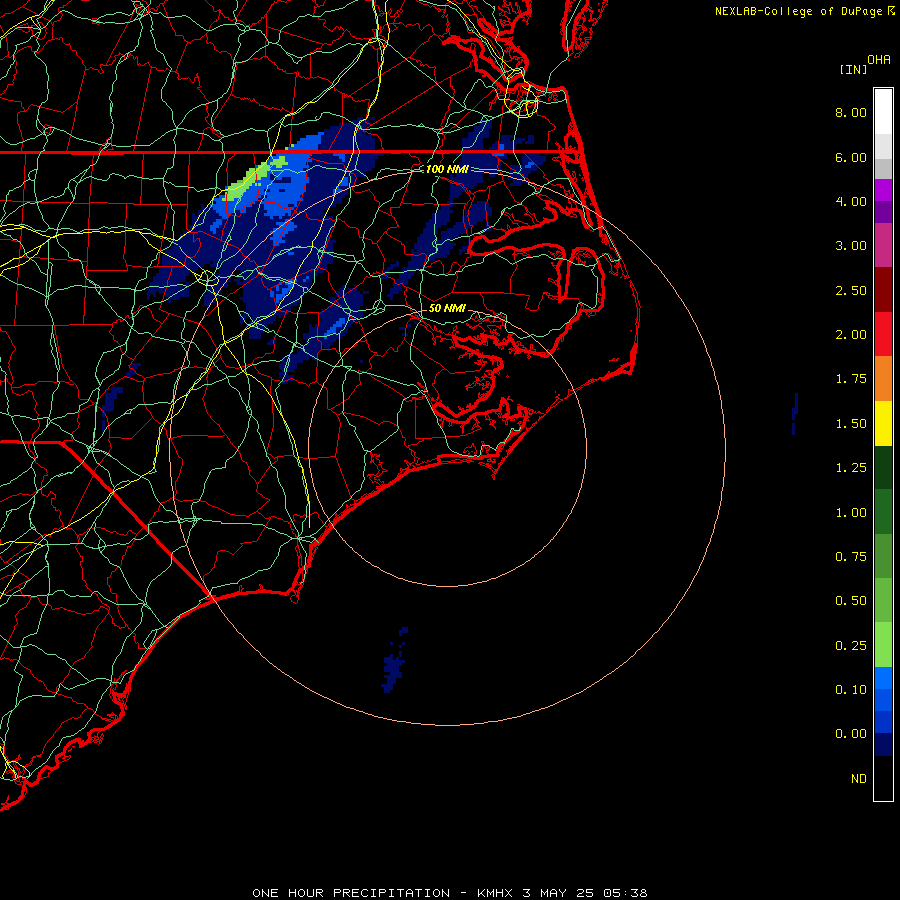Click the 1.50 legend value

pyautogui.click(x=851, y=424)
